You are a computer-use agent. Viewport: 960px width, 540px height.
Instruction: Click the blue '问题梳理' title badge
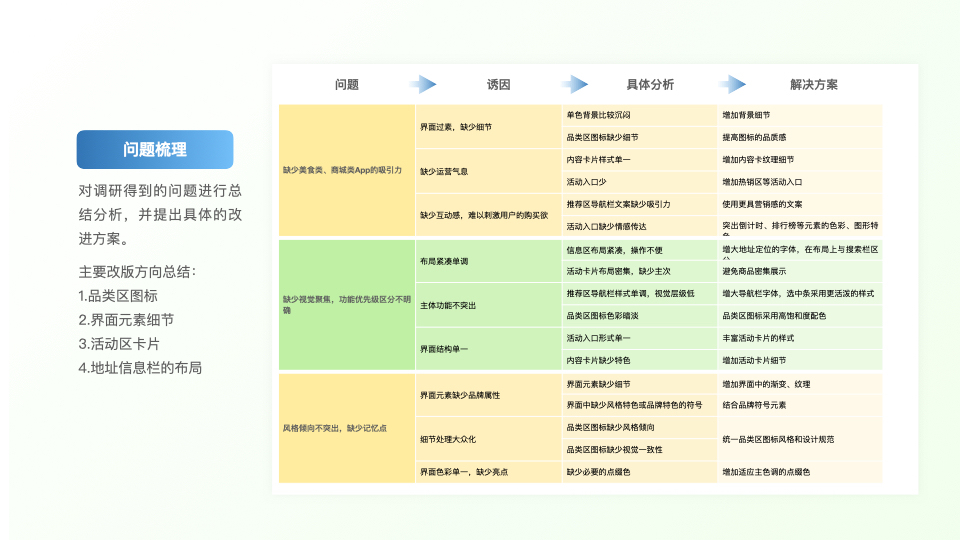(155, 149)
